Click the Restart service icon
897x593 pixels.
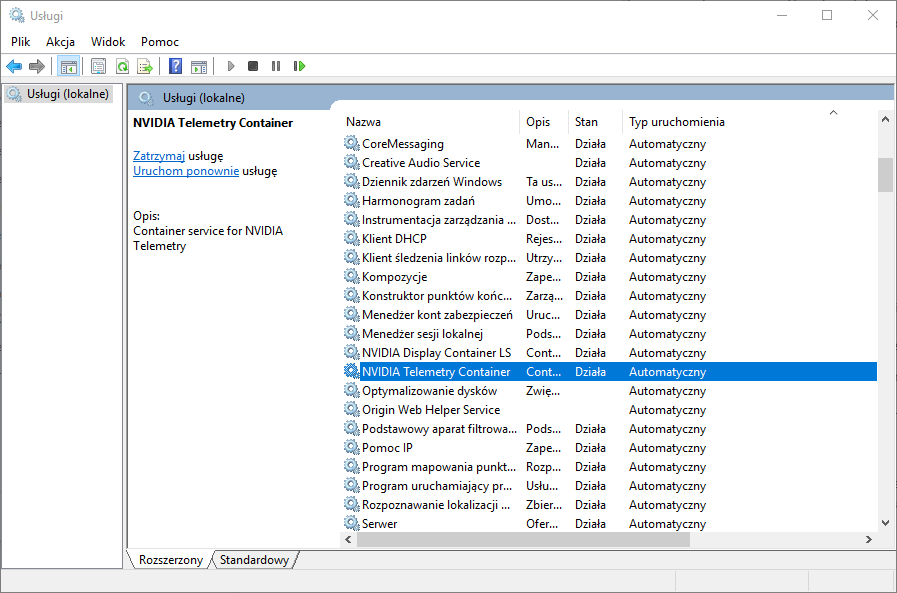(299, 66)
